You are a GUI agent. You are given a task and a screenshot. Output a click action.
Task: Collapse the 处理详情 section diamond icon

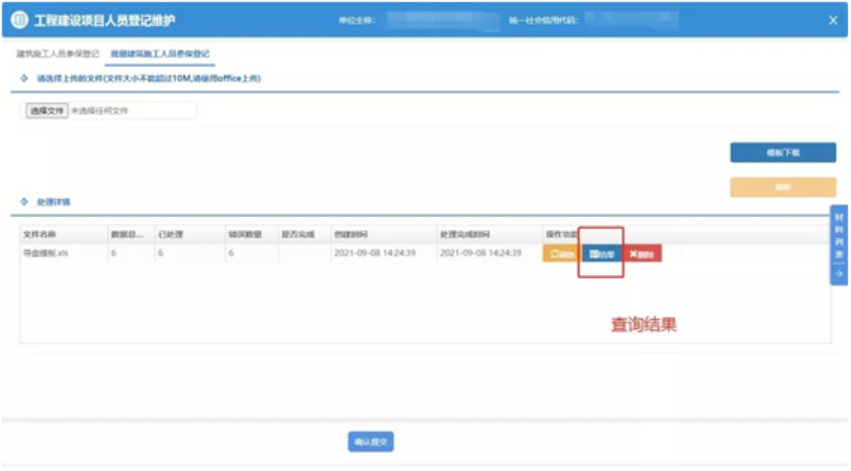[24, 201]
